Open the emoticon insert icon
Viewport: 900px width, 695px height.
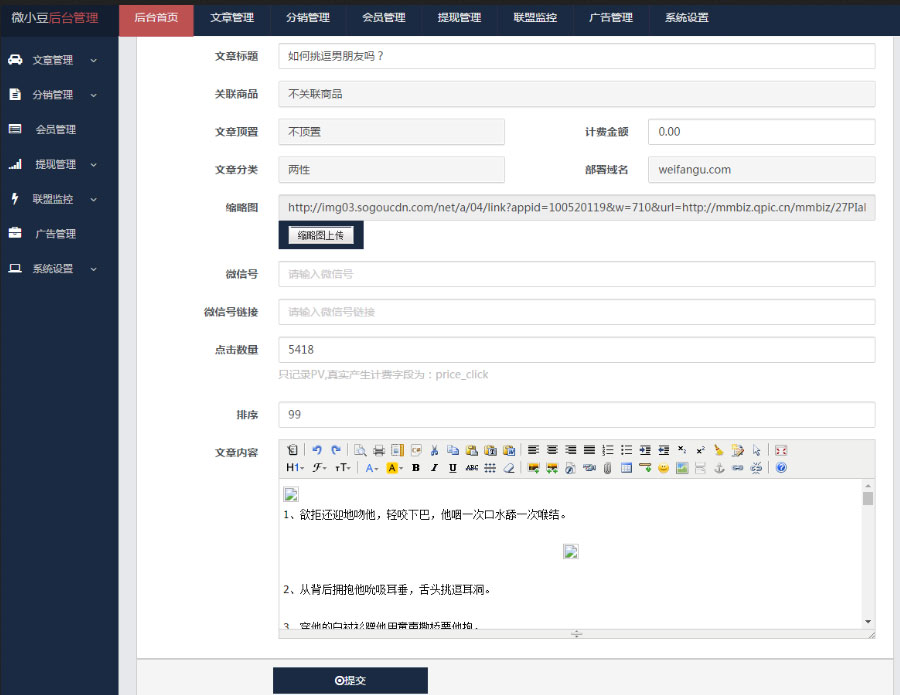663,467
